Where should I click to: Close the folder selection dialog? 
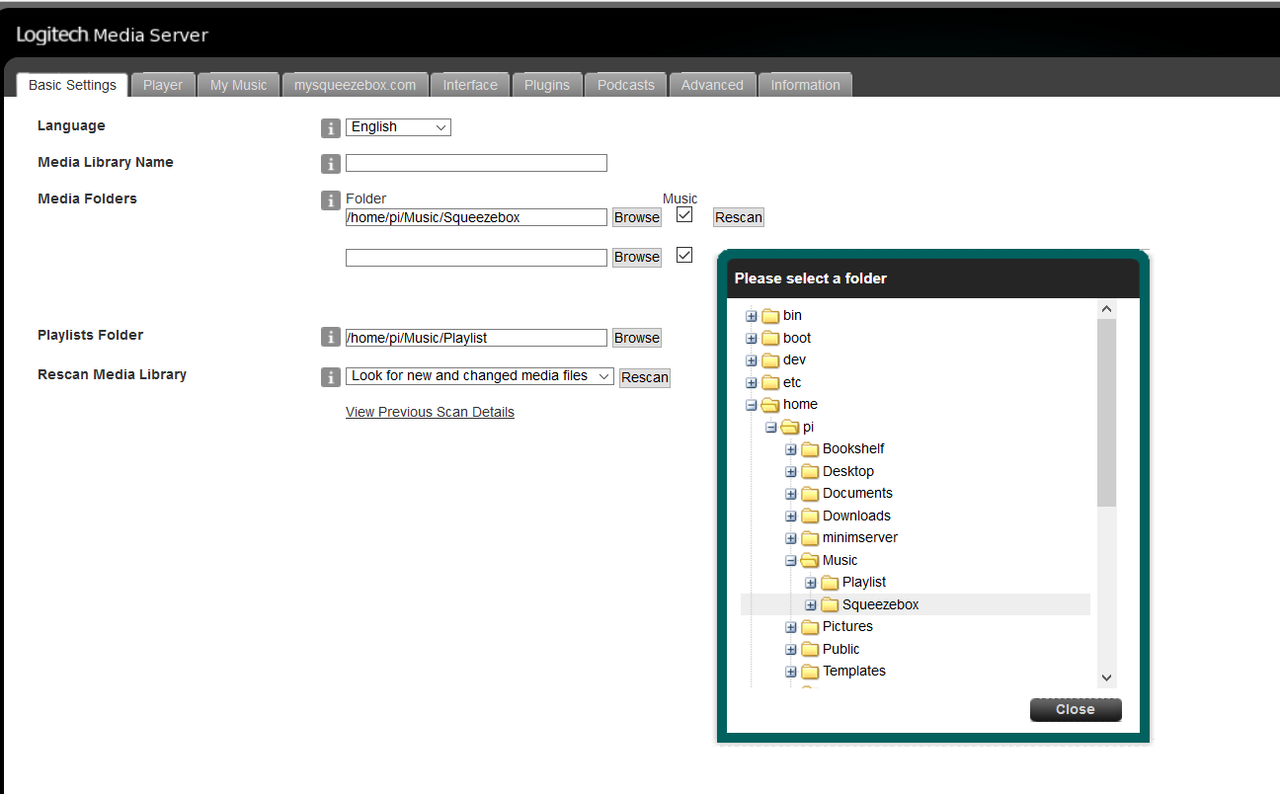coord(1076,709)
